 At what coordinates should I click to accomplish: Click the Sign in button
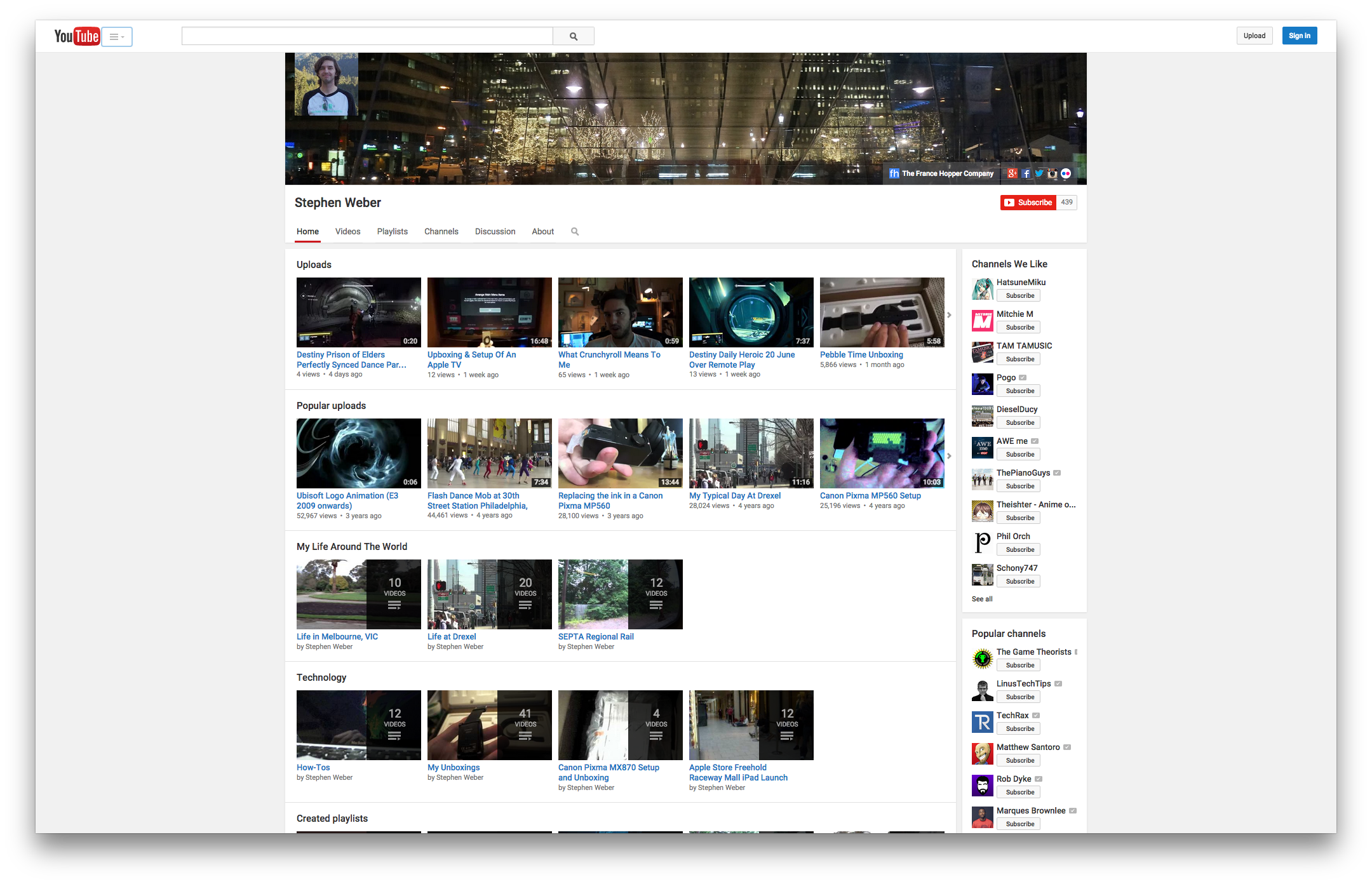click(1300, 36)
